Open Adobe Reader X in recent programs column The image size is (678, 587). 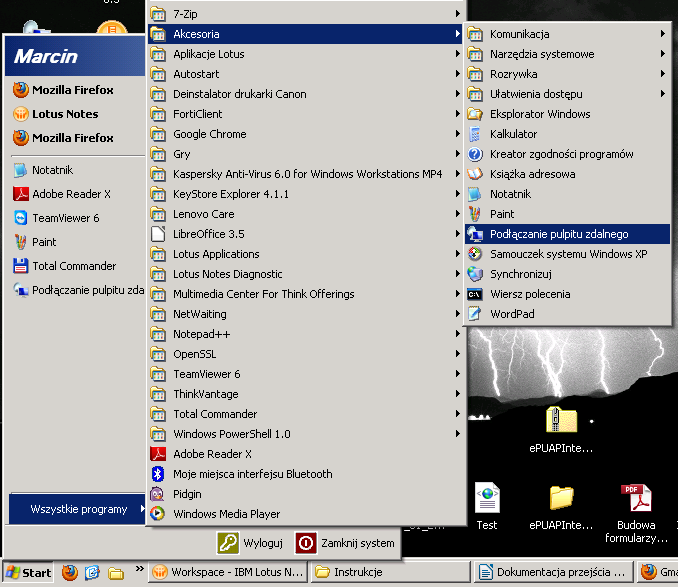[x=75, y=194]
